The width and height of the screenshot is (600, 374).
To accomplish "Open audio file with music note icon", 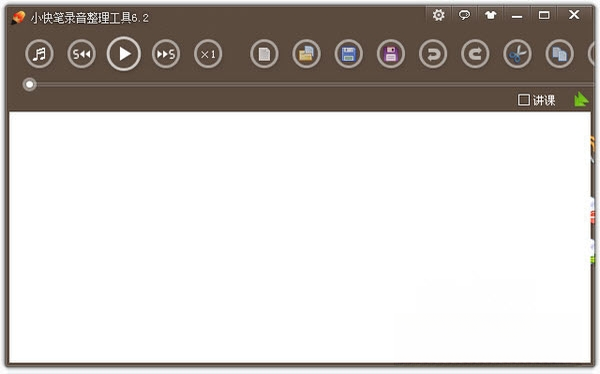I will (39, 54).
